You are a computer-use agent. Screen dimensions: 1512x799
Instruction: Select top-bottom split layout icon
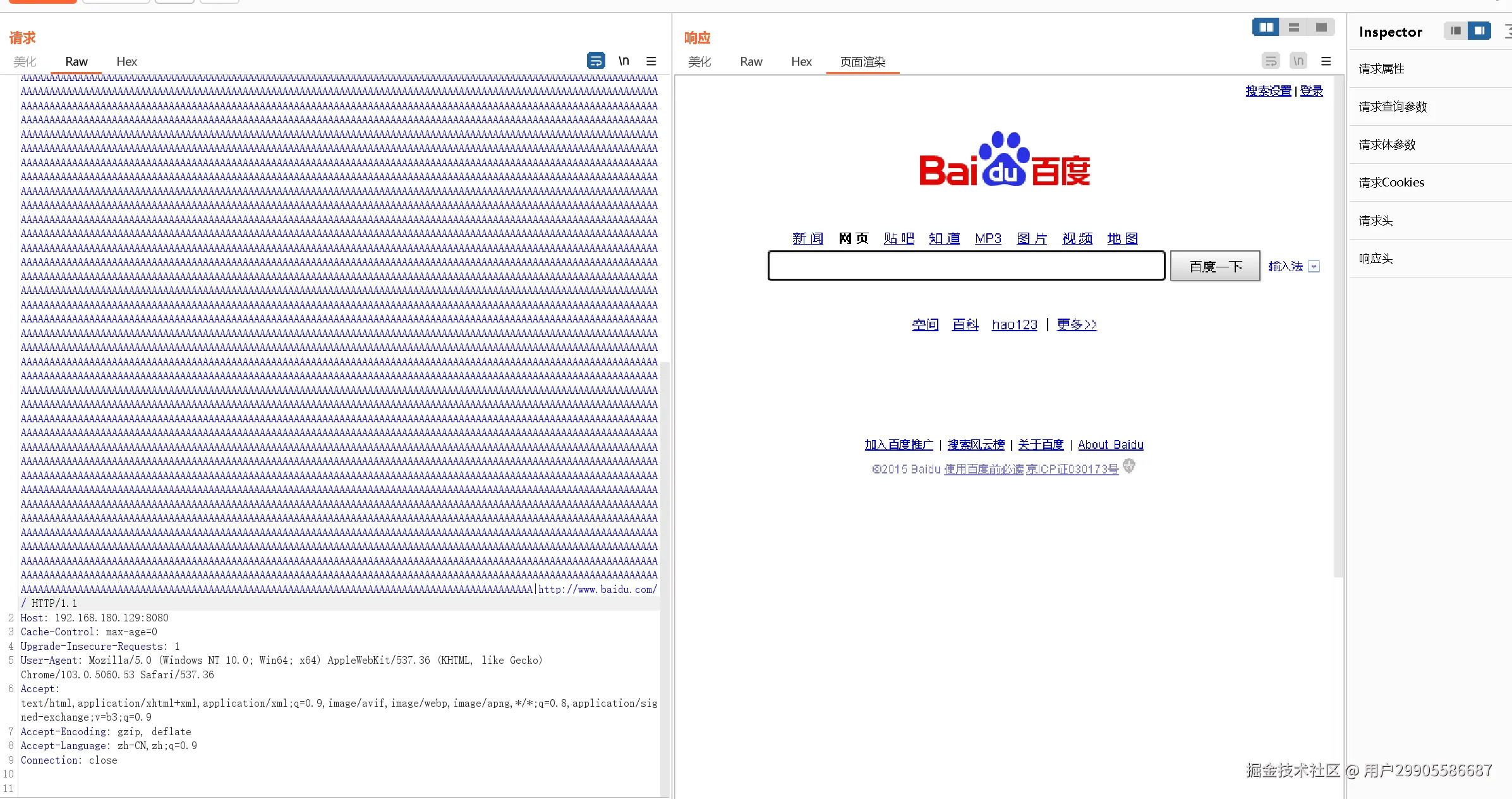(x=1293, y=27)
